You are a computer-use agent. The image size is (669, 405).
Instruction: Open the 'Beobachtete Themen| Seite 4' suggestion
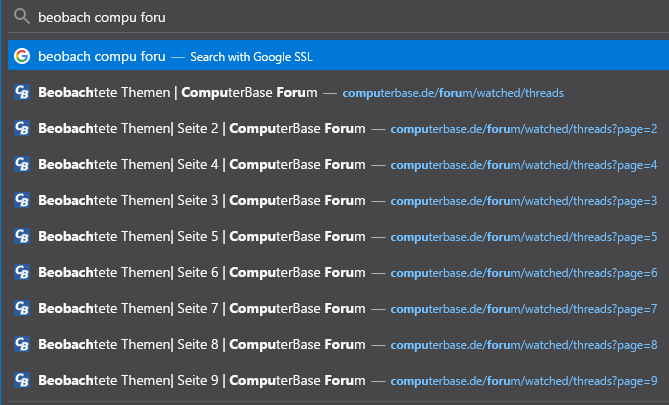coord(338,164)
